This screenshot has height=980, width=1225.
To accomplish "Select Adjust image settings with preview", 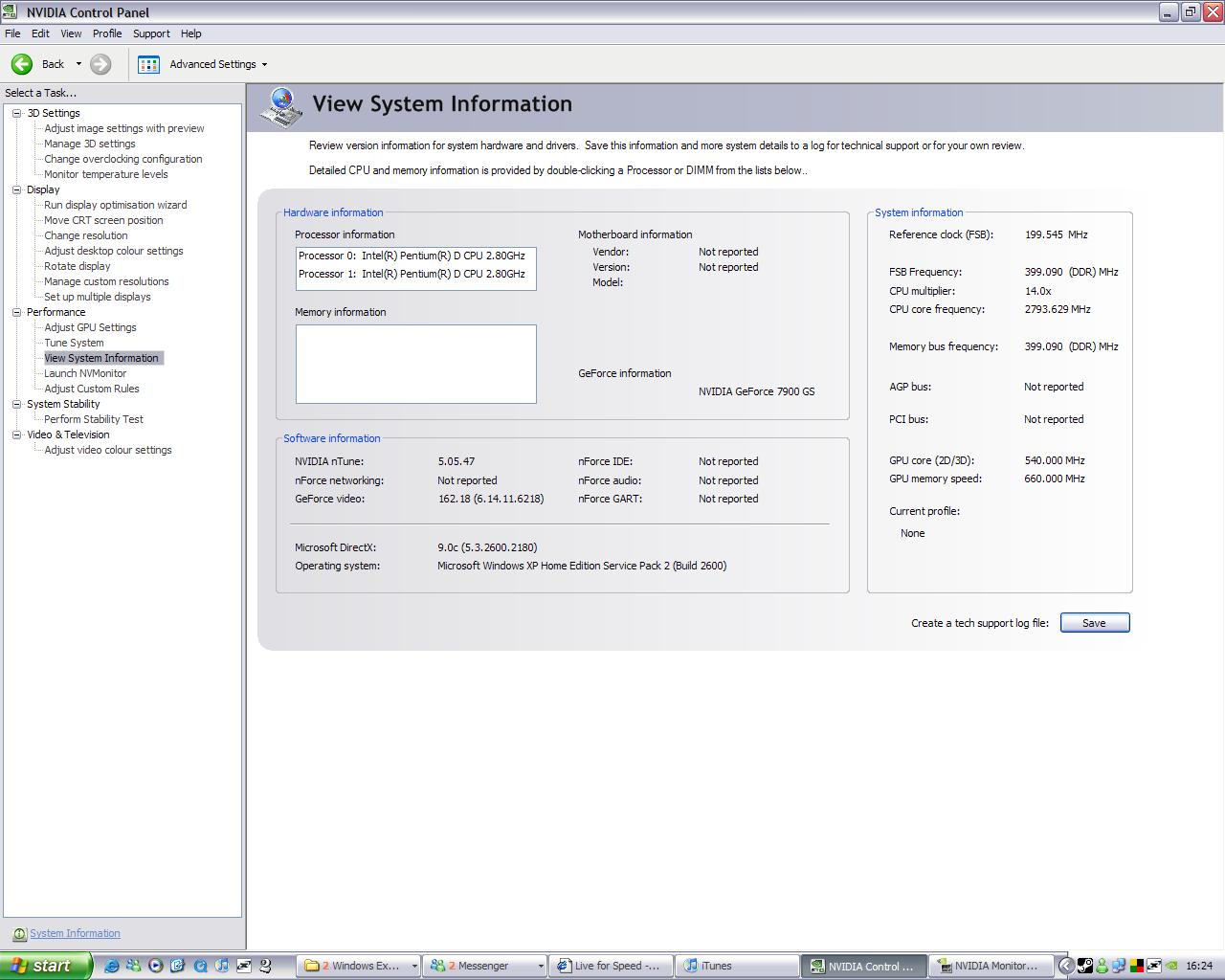I will [124, 128].
